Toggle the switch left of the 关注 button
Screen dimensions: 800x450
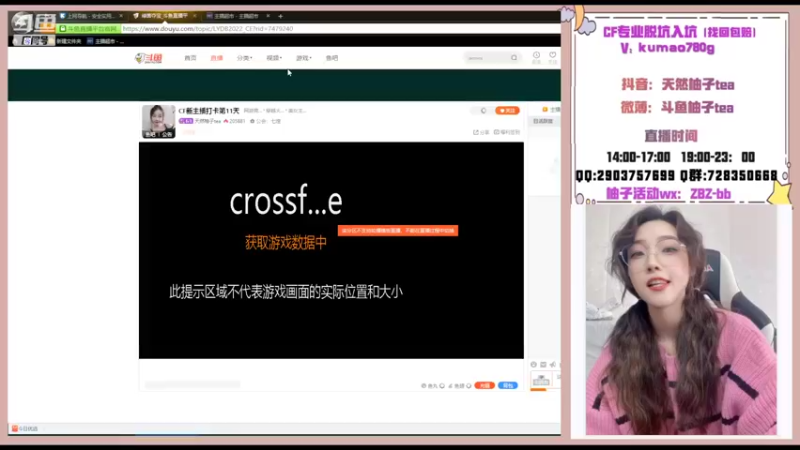(x=483, y=111)
